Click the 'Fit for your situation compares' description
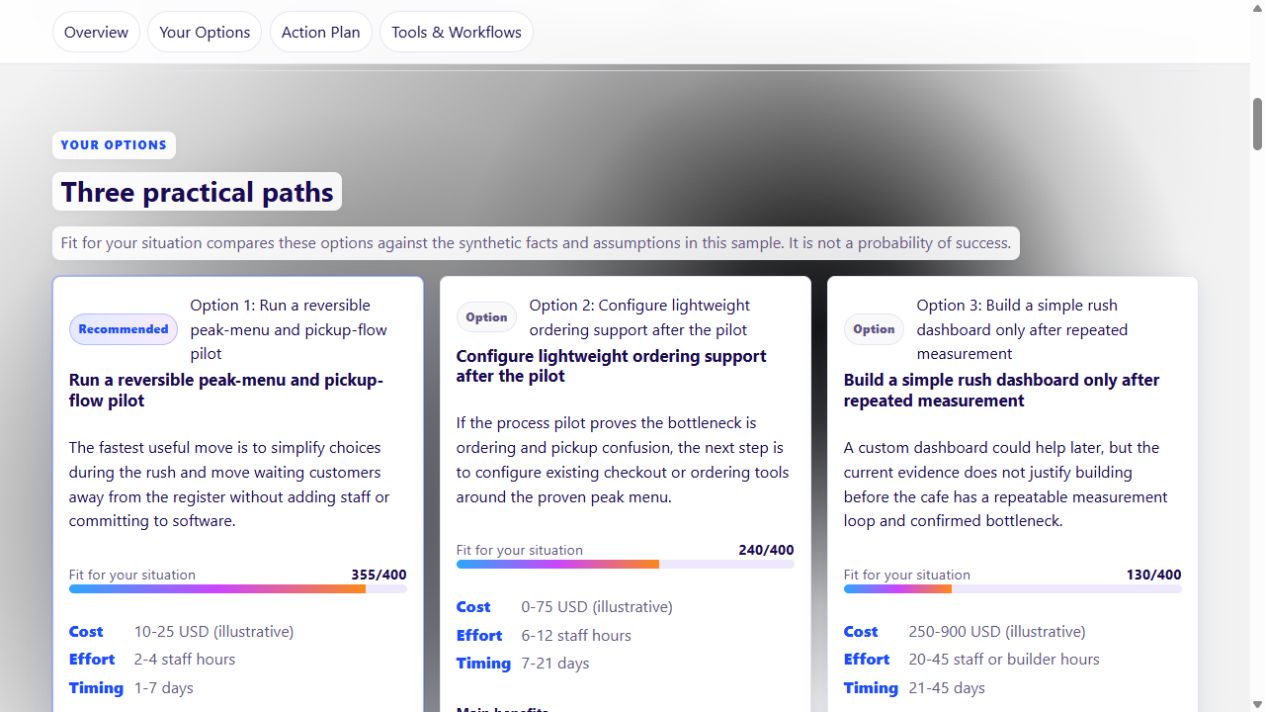1265x712 pixels. 536,243
